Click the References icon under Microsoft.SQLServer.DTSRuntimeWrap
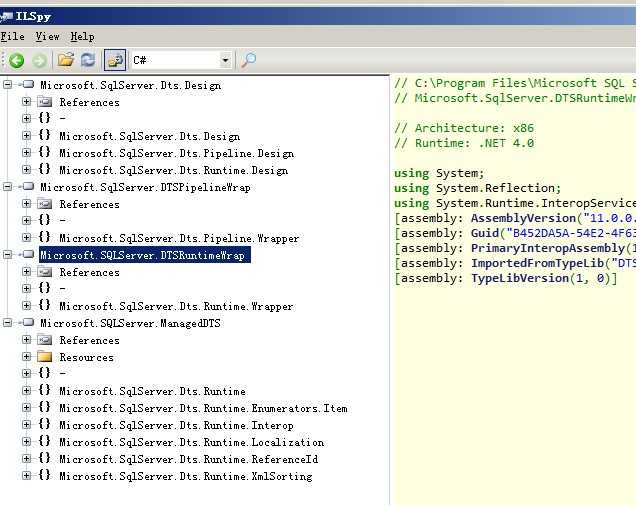Image resolution: width=636 pixels, height=505 pixels. click(45, 271)
